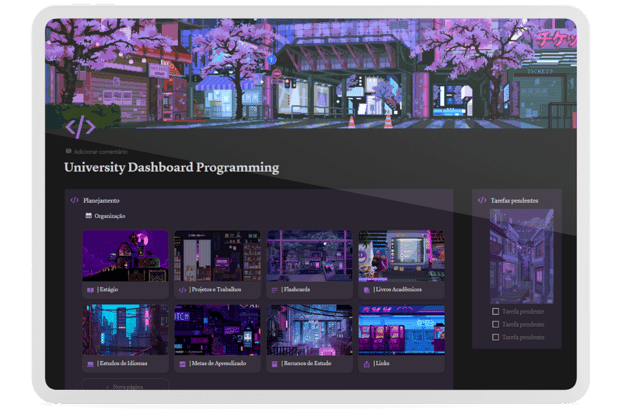Viewport: 621px width, 414px height.
Task: Click the Adicionar comentário speech bubble icon
Action: pos(69,151)
